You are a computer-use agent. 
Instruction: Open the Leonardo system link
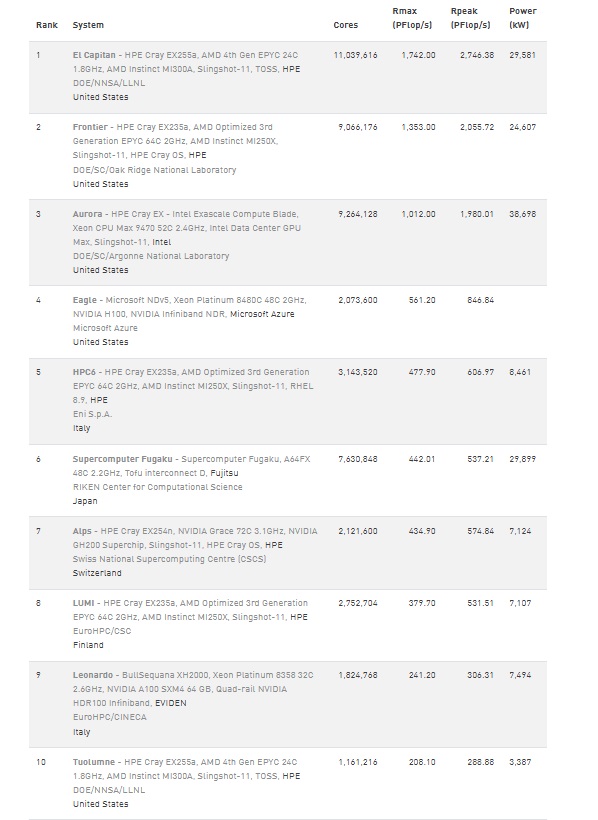[x=93, y=675]
